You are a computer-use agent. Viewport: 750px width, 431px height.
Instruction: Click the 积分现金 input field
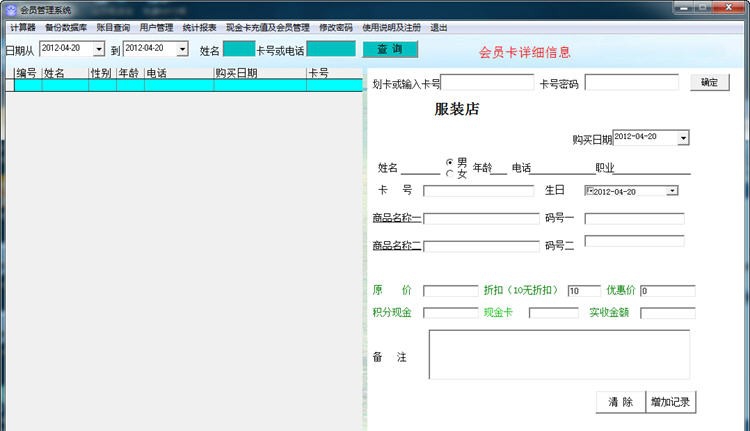[451, 313]
